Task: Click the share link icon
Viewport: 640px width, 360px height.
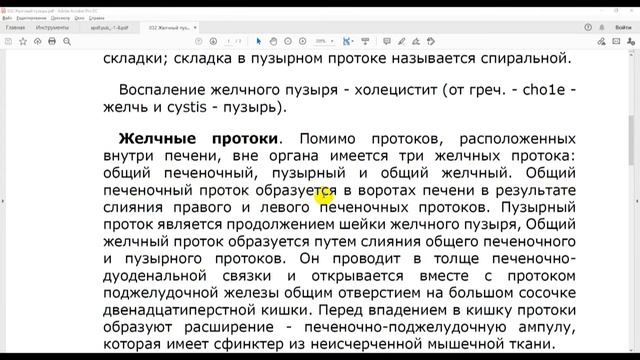Action: [601, 41]
